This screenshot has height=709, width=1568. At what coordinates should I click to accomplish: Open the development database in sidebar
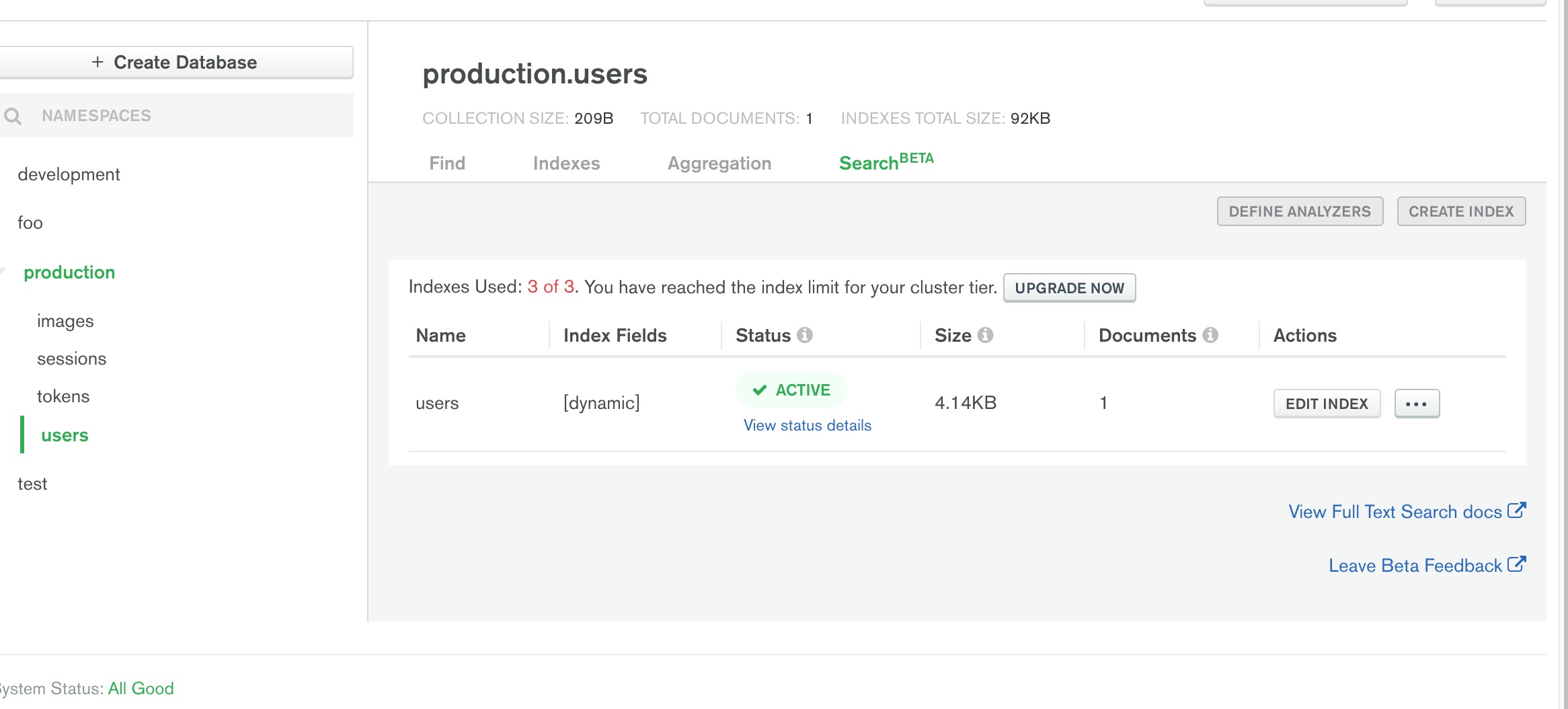click(69, 174)
